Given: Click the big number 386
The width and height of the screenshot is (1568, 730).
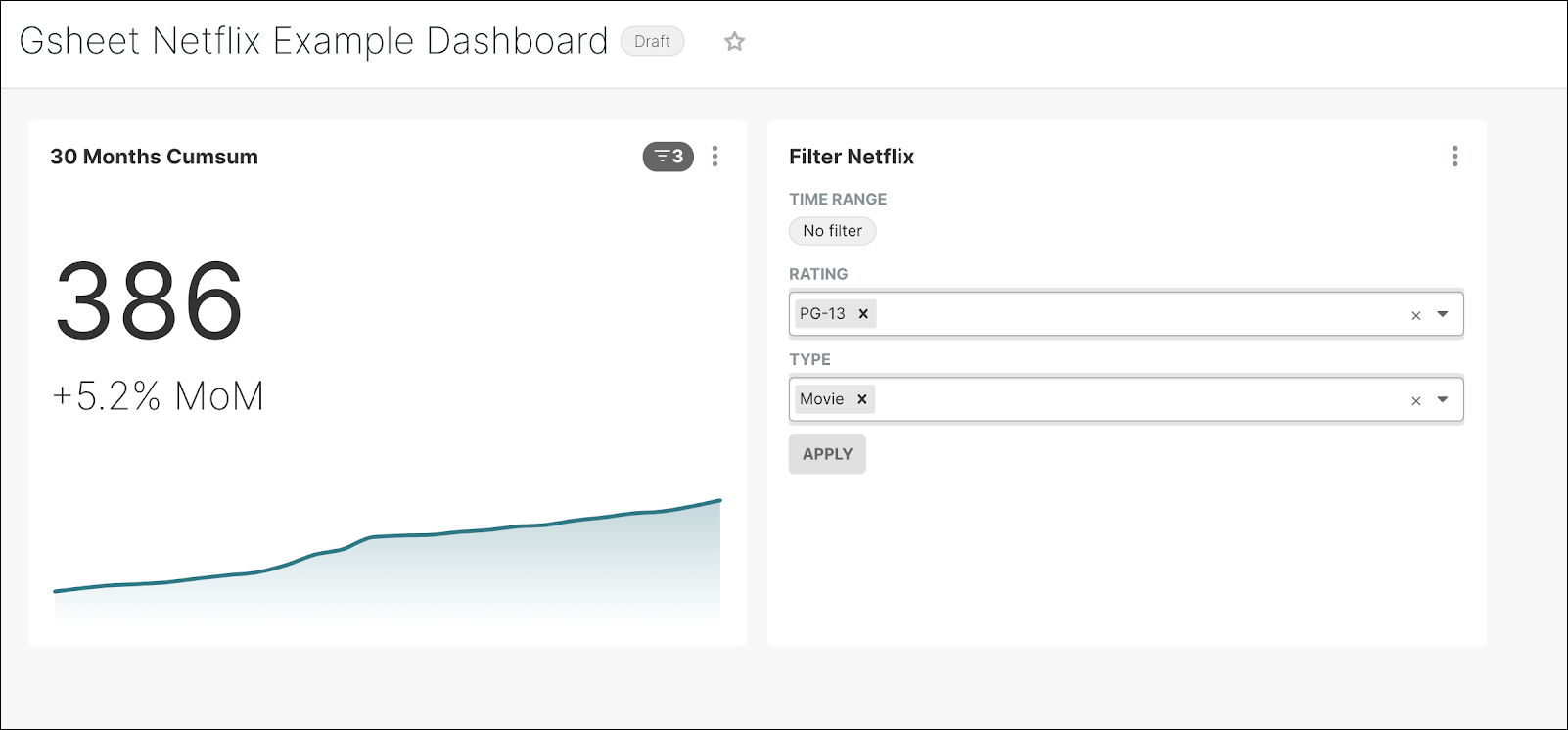Looking at the screenshot, I should [x=149, y=300].
